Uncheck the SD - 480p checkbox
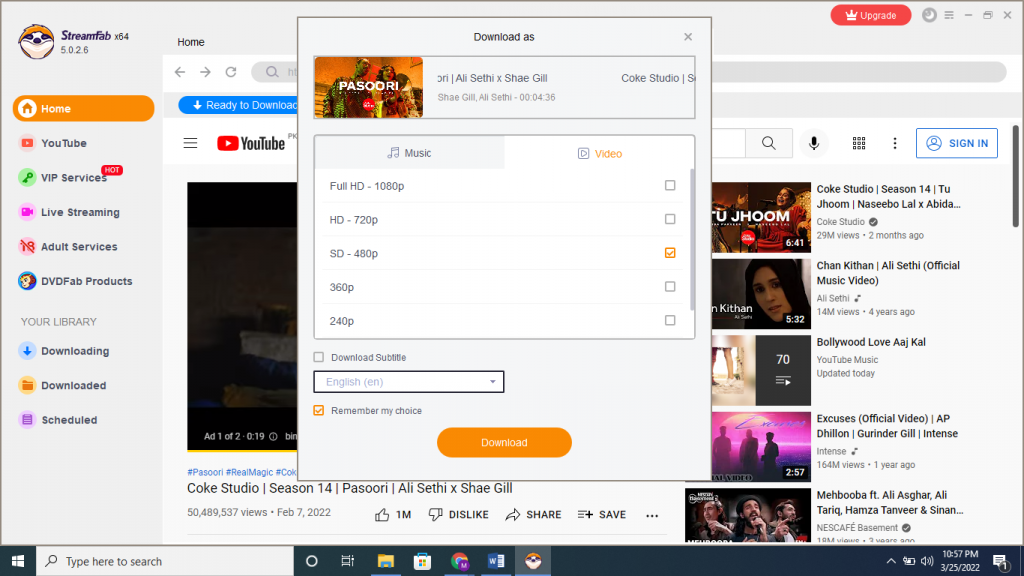The height and width of the screenshot is (576, 1024). (670, 253)
